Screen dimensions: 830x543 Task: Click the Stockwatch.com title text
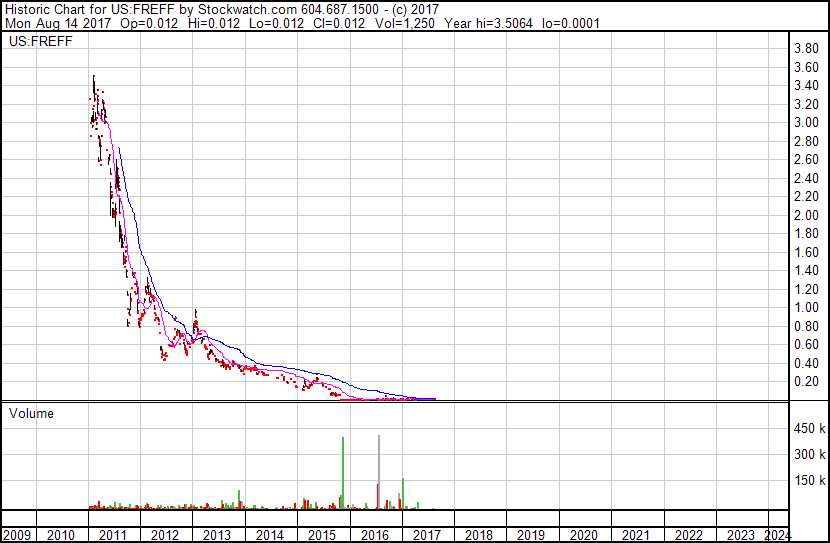tap(247, 10)
